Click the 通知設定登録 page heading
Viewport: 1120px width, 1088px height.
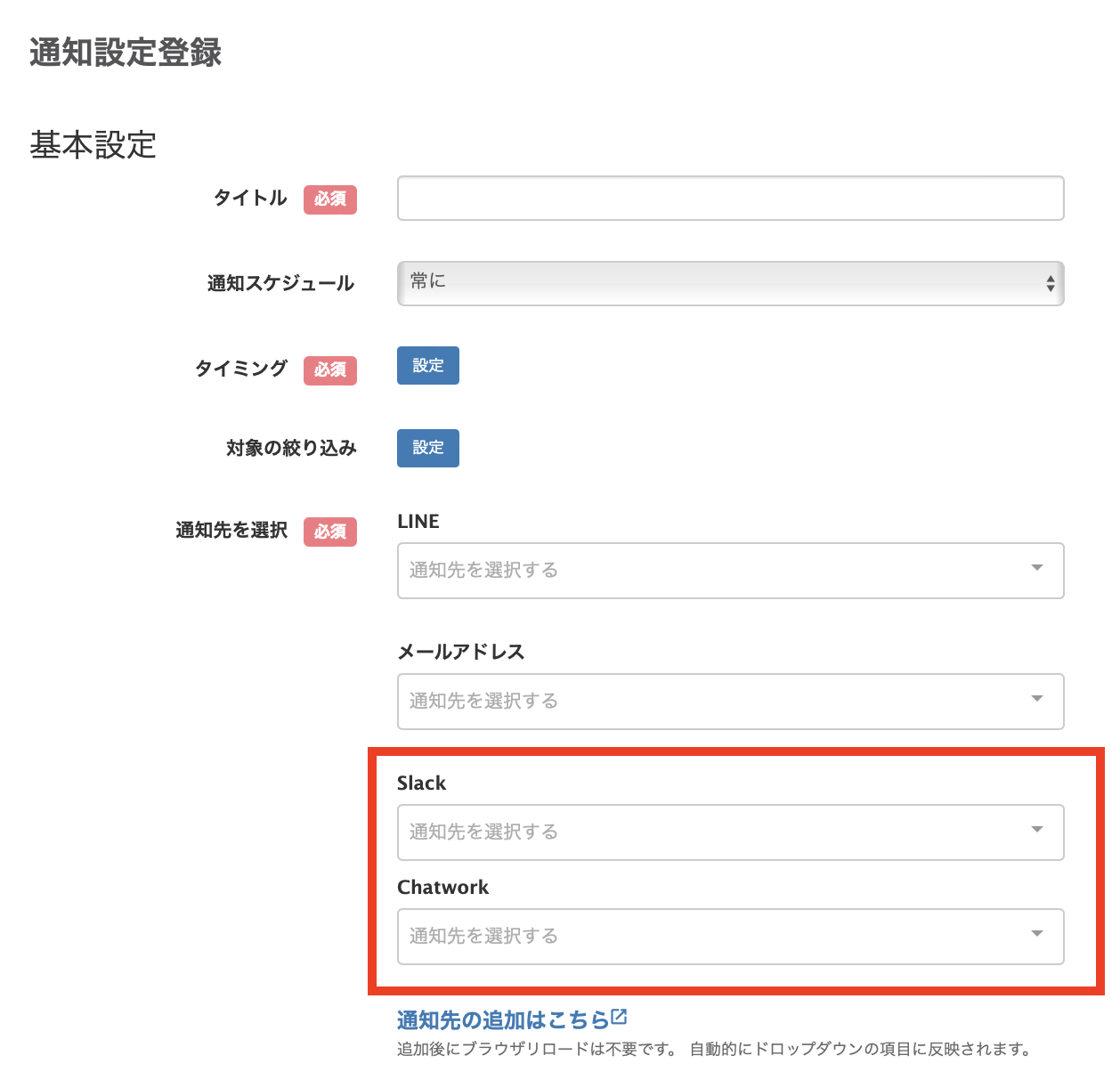126,53
